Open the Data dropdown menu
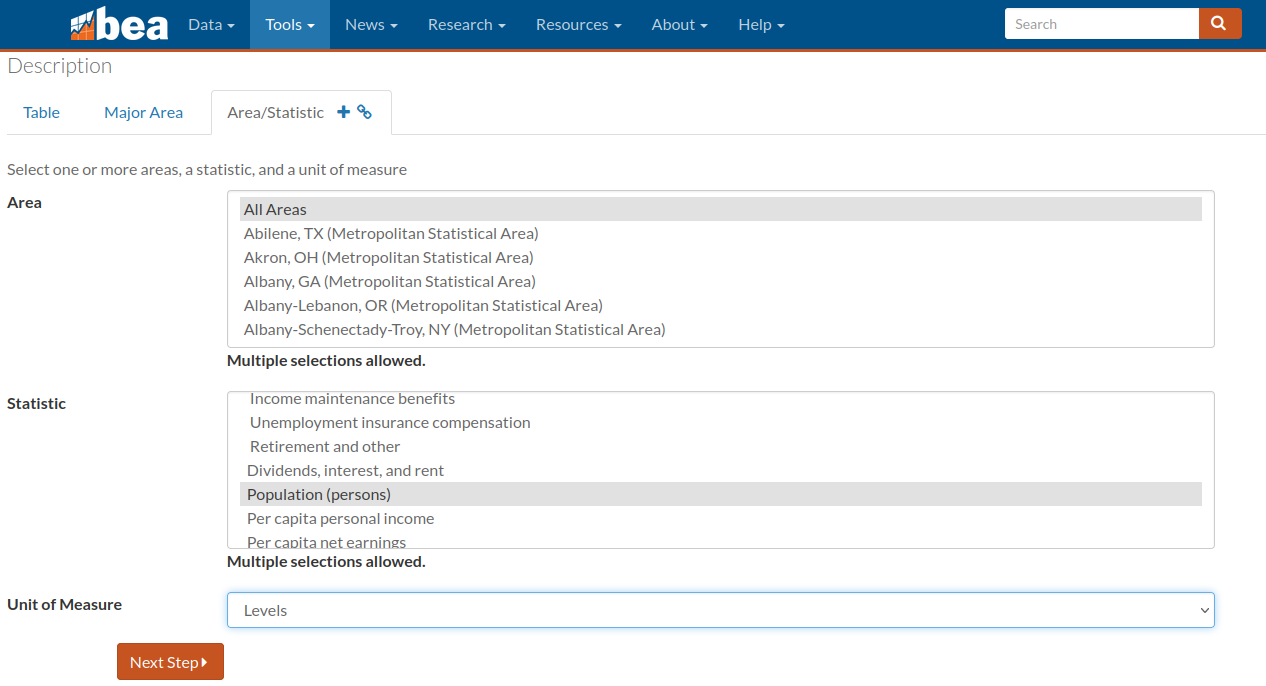This screenshot has width=1266, height=686. point(211,24)
